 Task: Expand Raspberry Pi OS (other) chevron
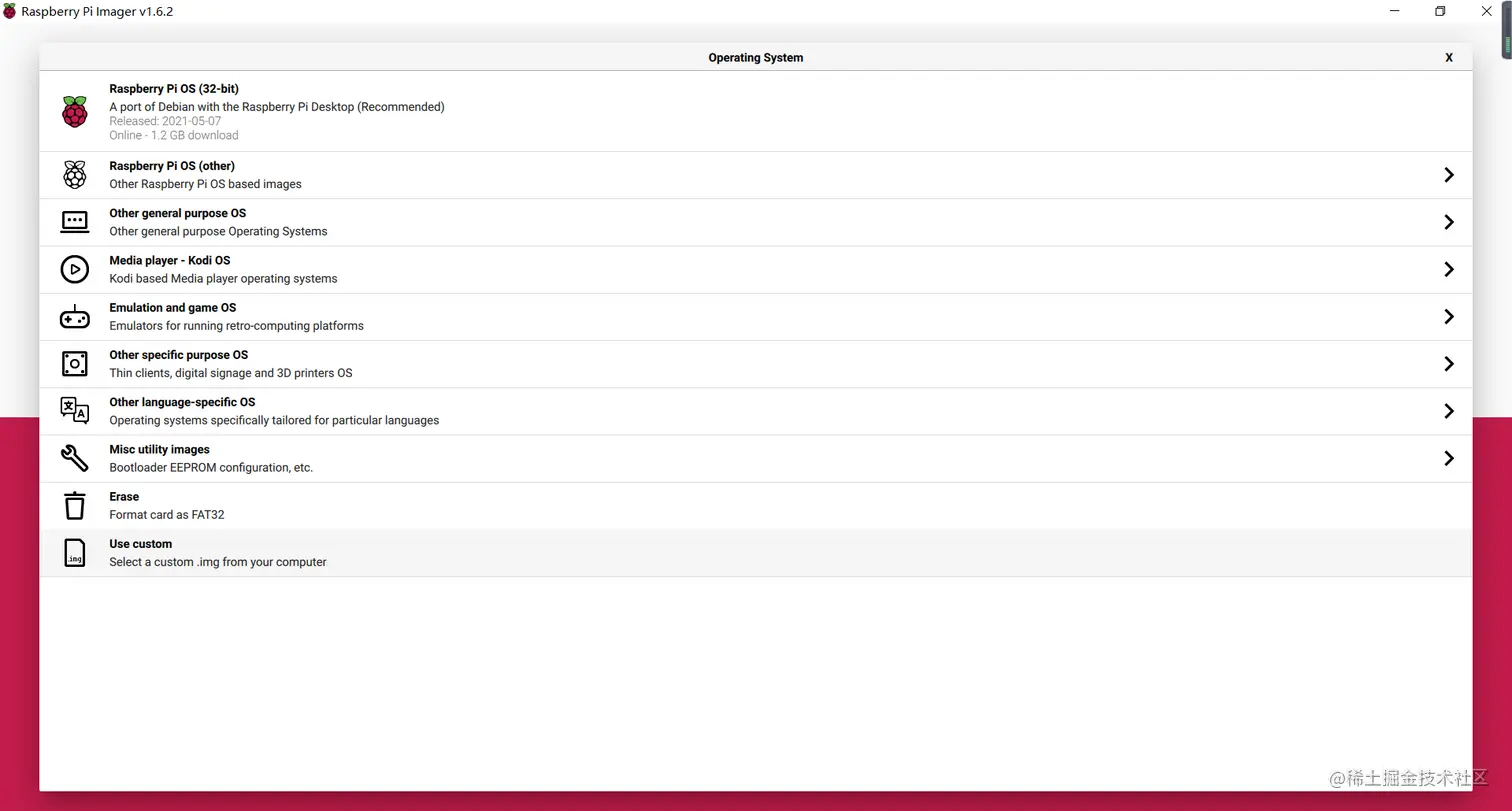1448,175
